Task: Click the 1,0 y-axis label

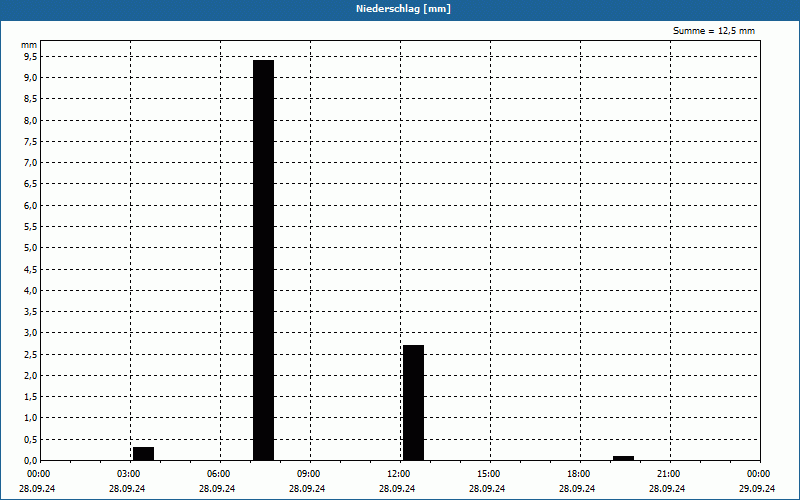Action: click(x=30, y=418)
